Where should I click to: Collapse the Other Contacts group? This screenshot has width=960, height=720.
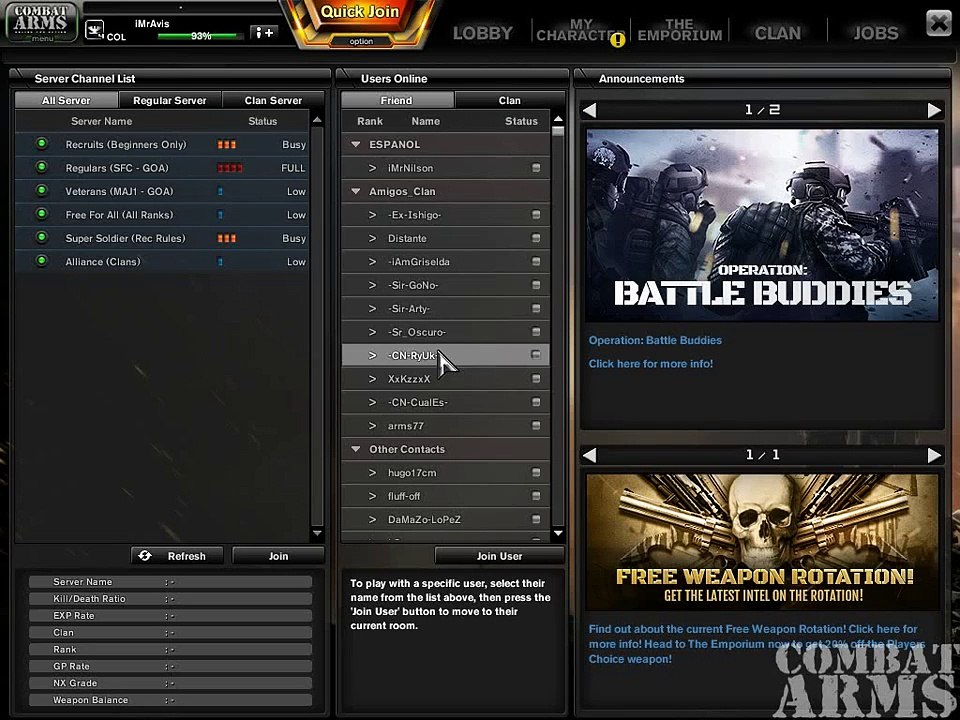pyautogui.click(x=355, y=449)
